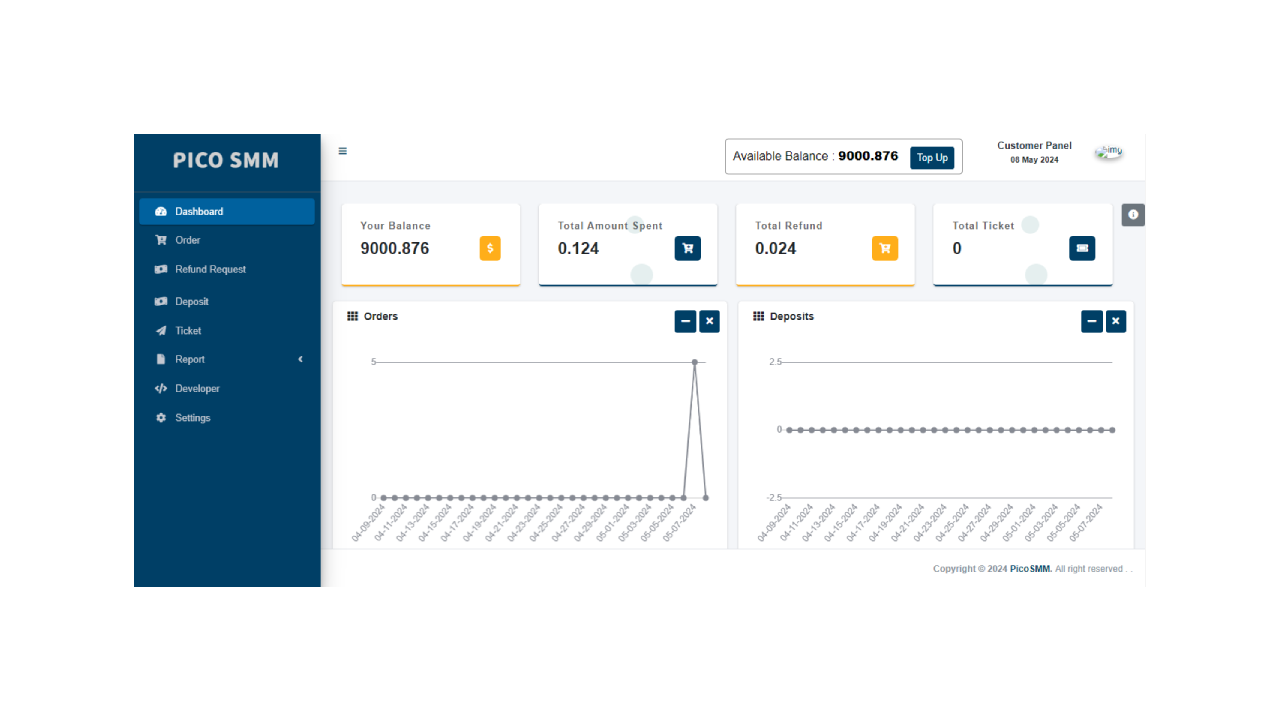The image size is (1280, 720).
Task: Click the 08 May 2024 date in header
Action: click(1034, 160)
